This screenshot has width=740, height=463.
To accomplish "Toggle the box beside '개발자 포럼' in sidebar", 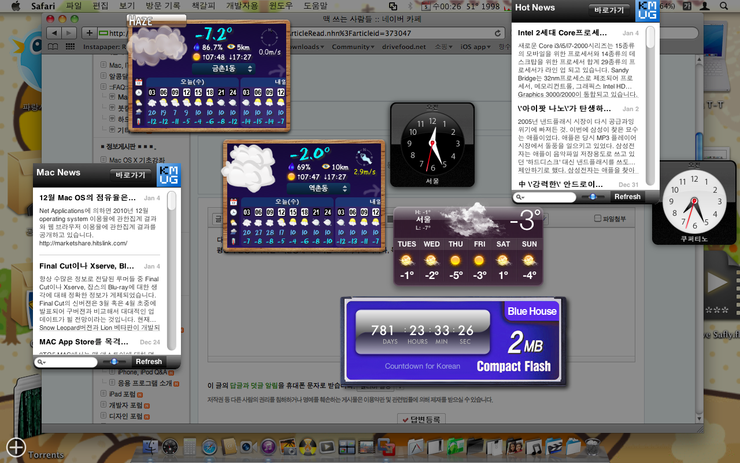I will click(103, 404).
